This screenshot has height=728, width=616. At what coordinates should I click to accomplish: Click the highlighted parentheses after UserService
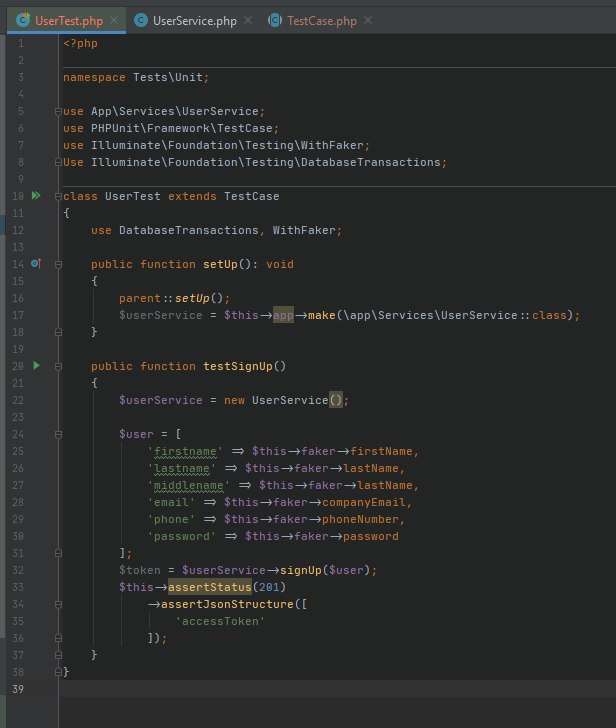pos(336,400)
